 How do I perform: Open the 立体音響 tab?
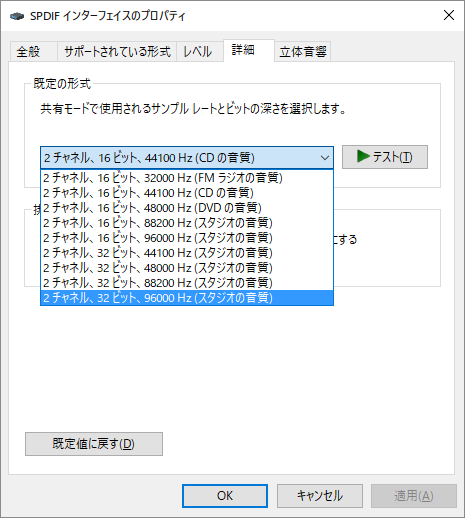tap(303, 52)
